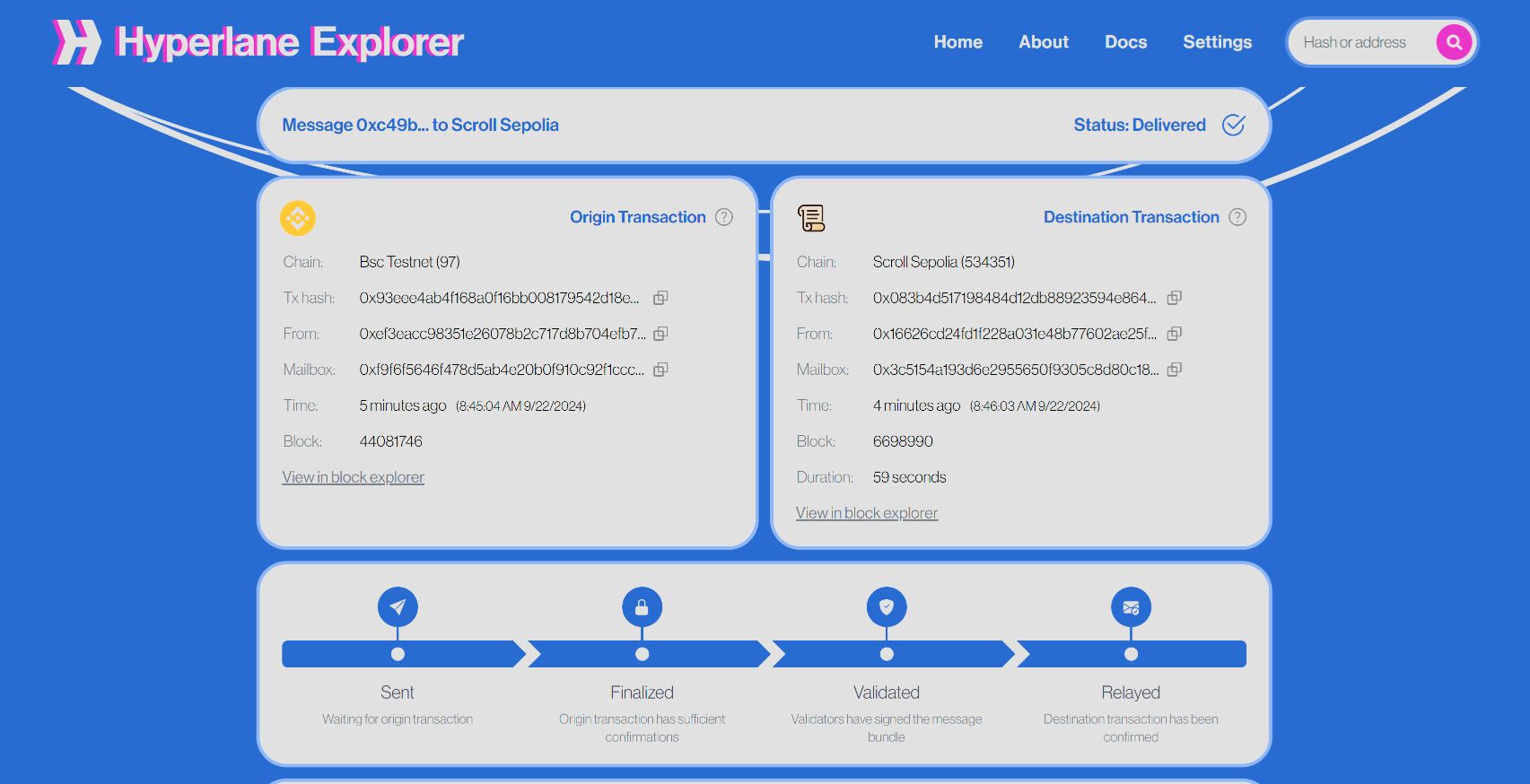Screen dimensions: 1530x784
Task: Click the destination Mailbox 0x3c5154a193d6e29...
Action: coord(1015,370)
